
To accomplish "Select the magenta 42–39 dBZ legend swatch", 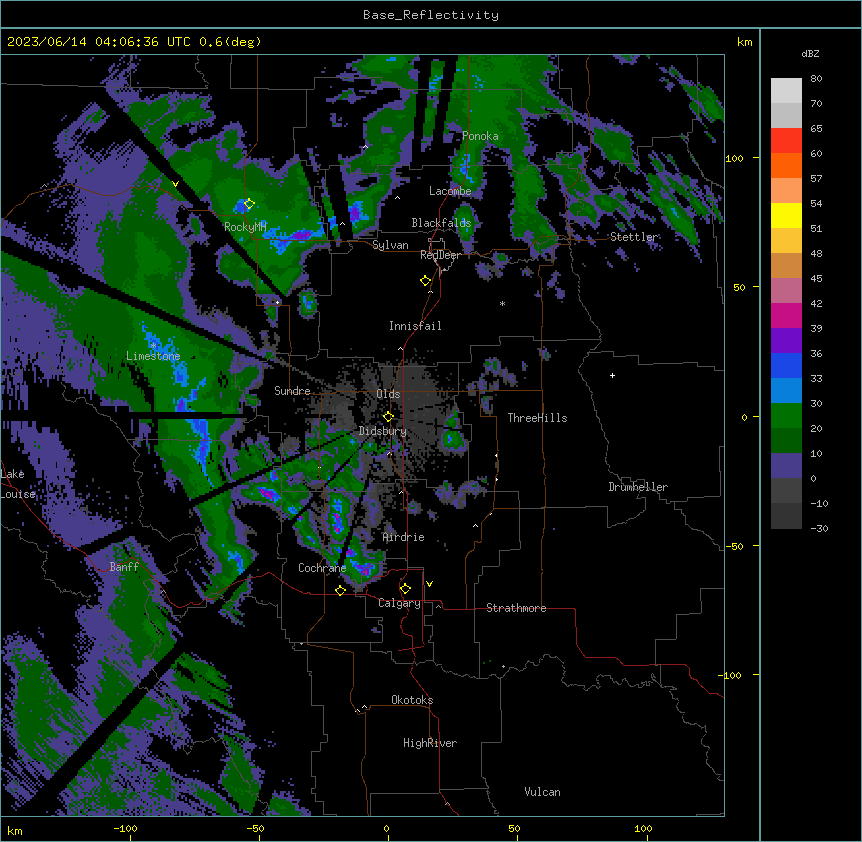I will point(786,315).
